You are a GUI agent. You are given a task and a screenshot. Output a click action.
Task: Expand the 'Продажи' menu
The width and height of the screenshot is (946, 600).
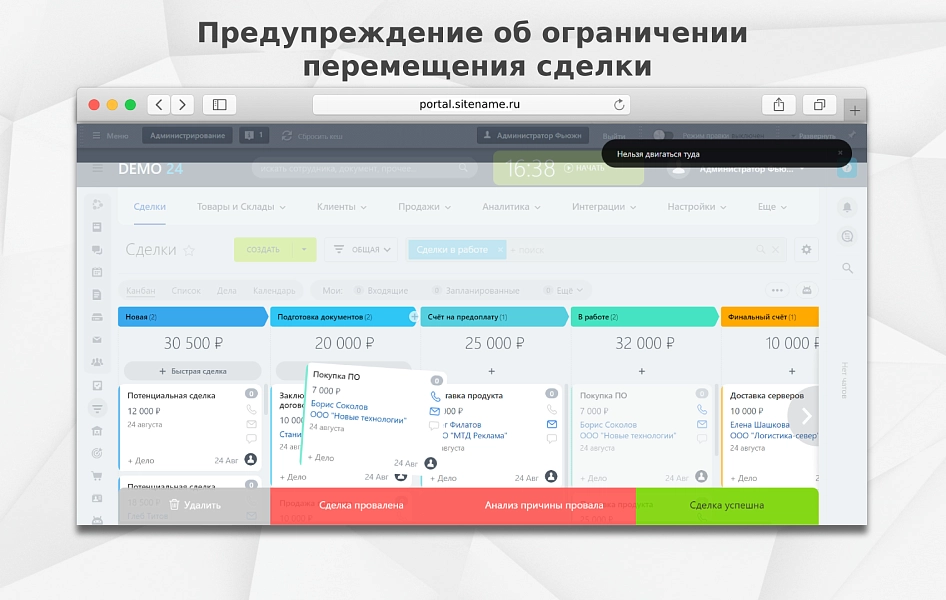(424, 207)
